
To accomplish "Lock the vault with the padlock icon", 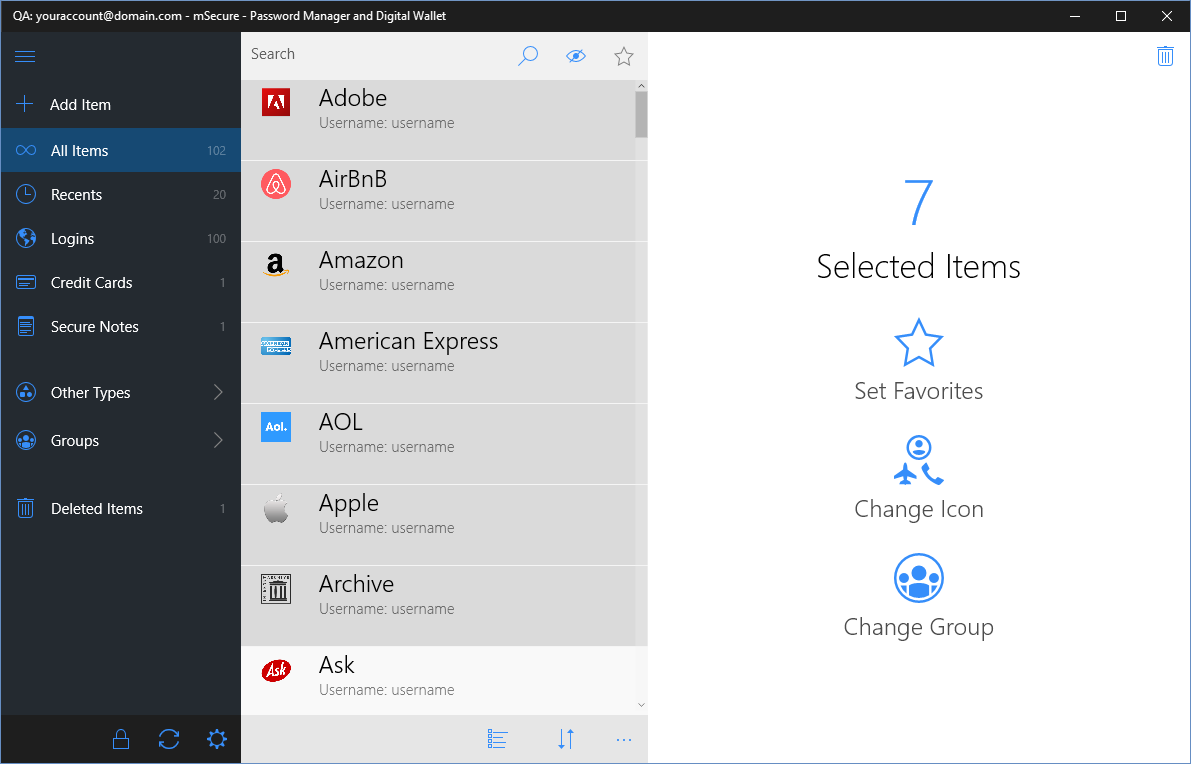I will coord(121,739).
